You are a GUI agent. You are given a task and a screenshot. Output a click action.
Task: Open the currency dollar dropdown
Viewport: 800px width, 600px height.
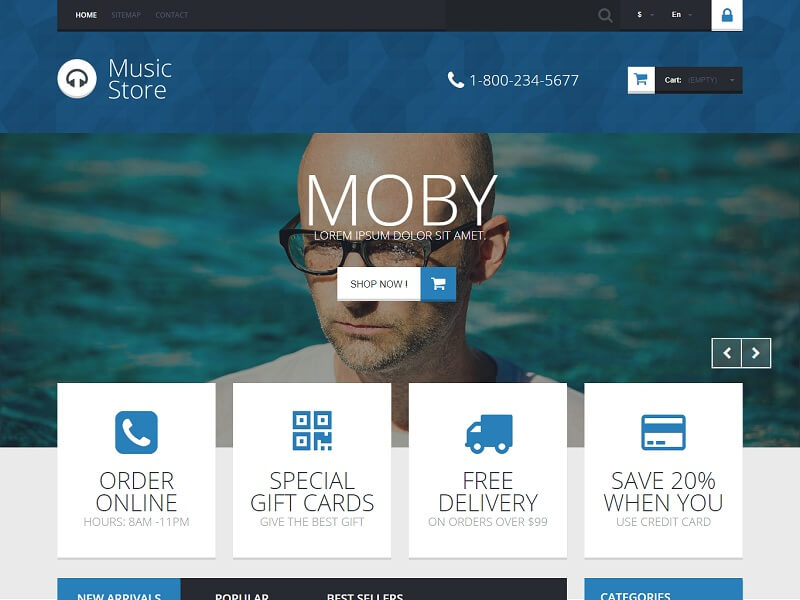[645, 15]
